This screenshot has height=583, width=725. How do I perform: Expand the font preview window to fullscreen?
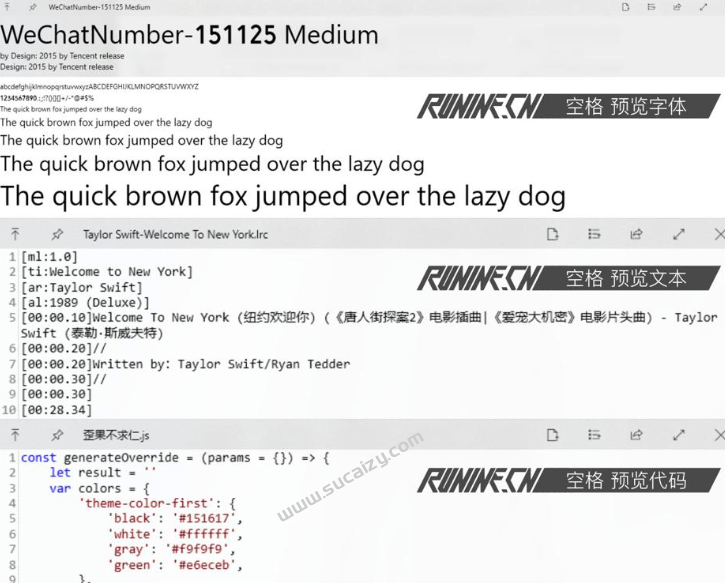tap(703, 7)
